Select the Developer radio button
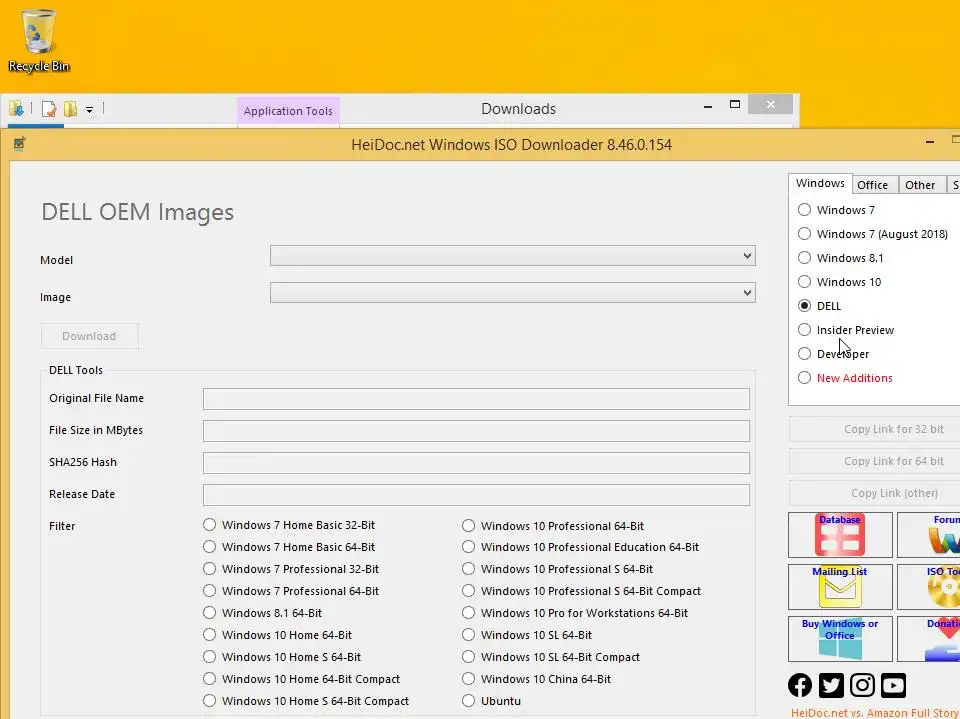Screen dimensions: 960x719 click(x=804, y=353)
